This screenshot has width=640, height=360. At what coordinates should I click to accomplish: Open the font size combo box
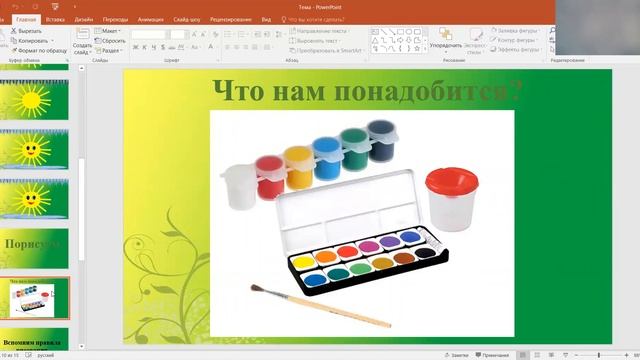(x=179, y=34)
